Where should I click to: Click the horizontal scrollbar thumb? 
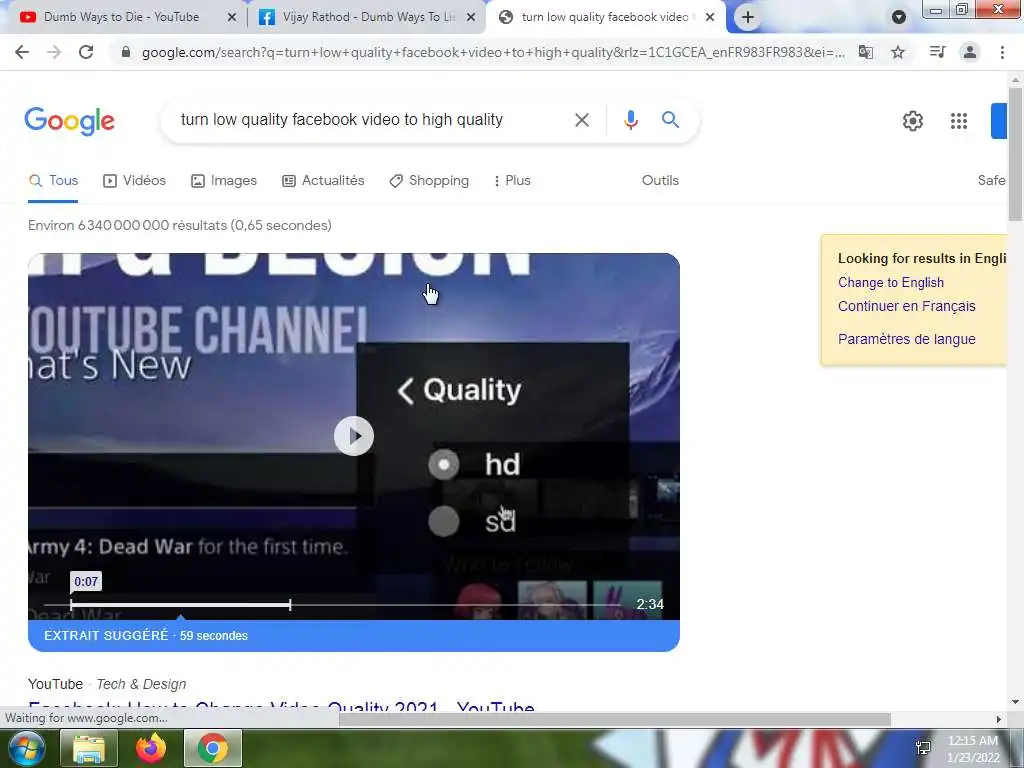(615, 719)
